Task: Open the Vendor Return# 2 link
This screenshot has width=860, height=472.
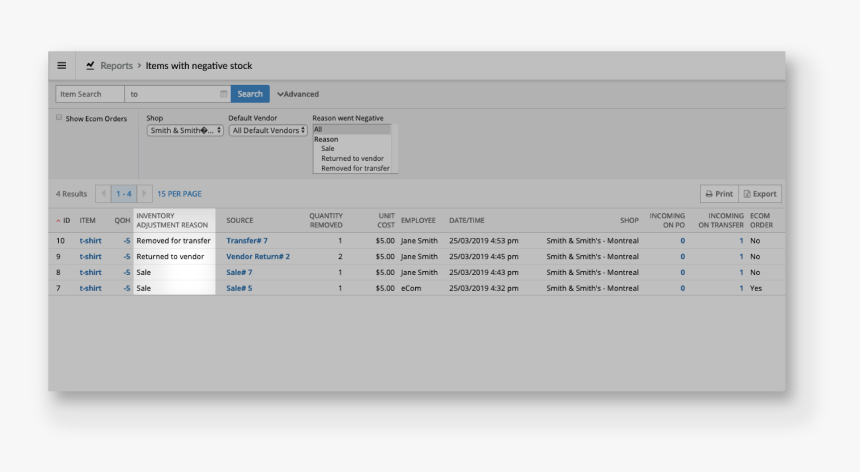Action: 258,257
